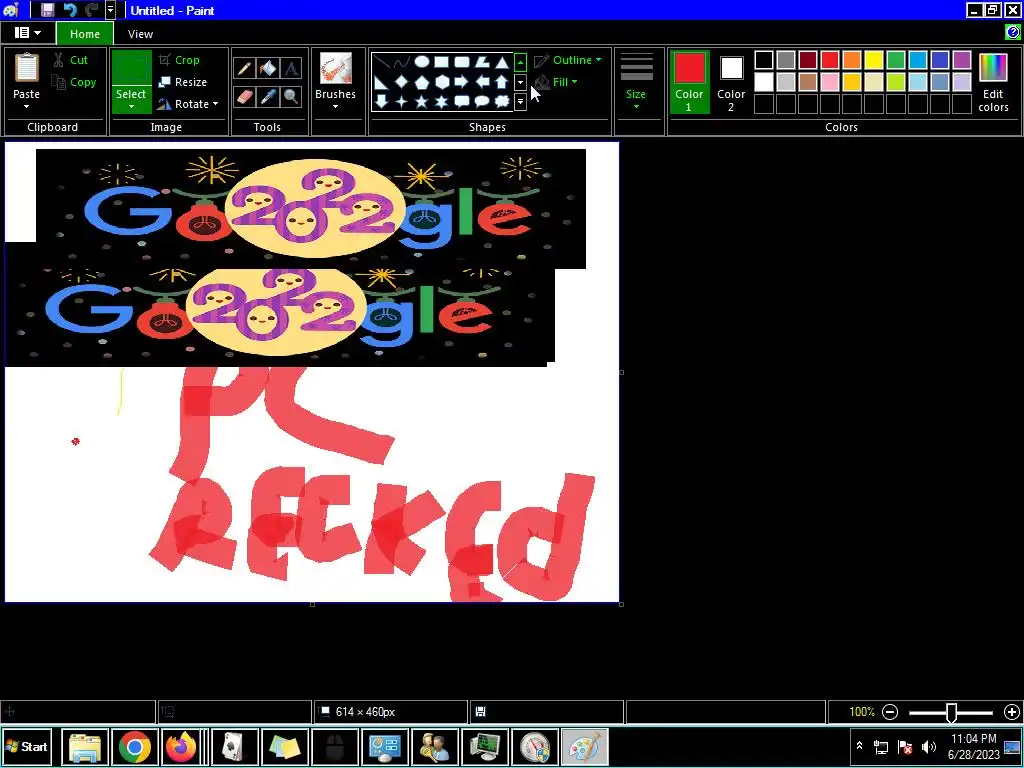Pick the turquoise color swatch
Viewport: 1024px width, 768px height.
tap(918, 60)
